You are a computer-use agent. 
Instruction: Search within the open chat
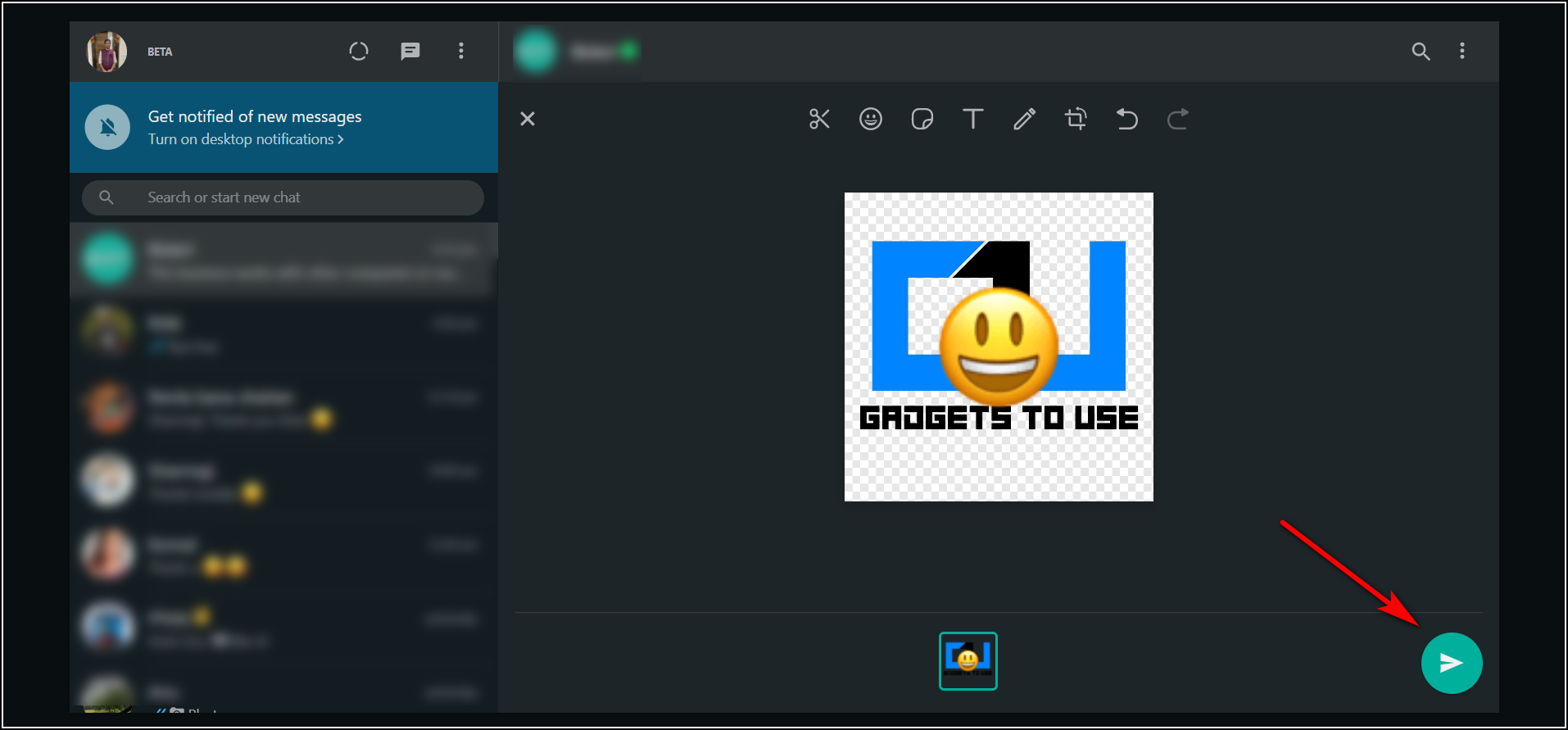tap(1421, 51)
